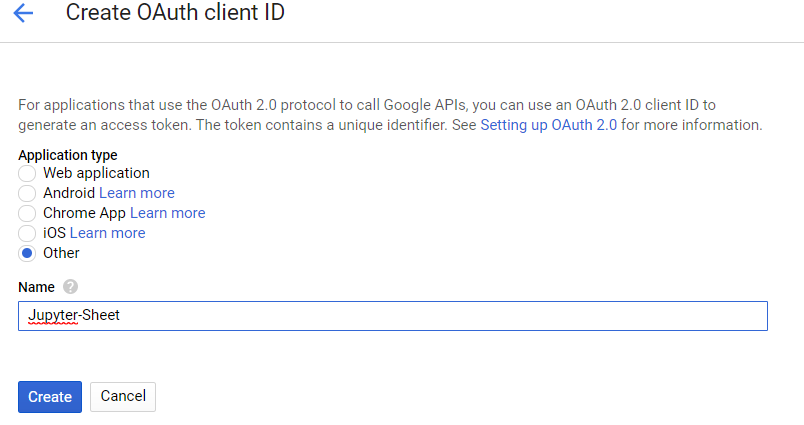Click the 'Create OAuth client ID' page title
This screenshot has height=425, width=804.
[175, 12]
